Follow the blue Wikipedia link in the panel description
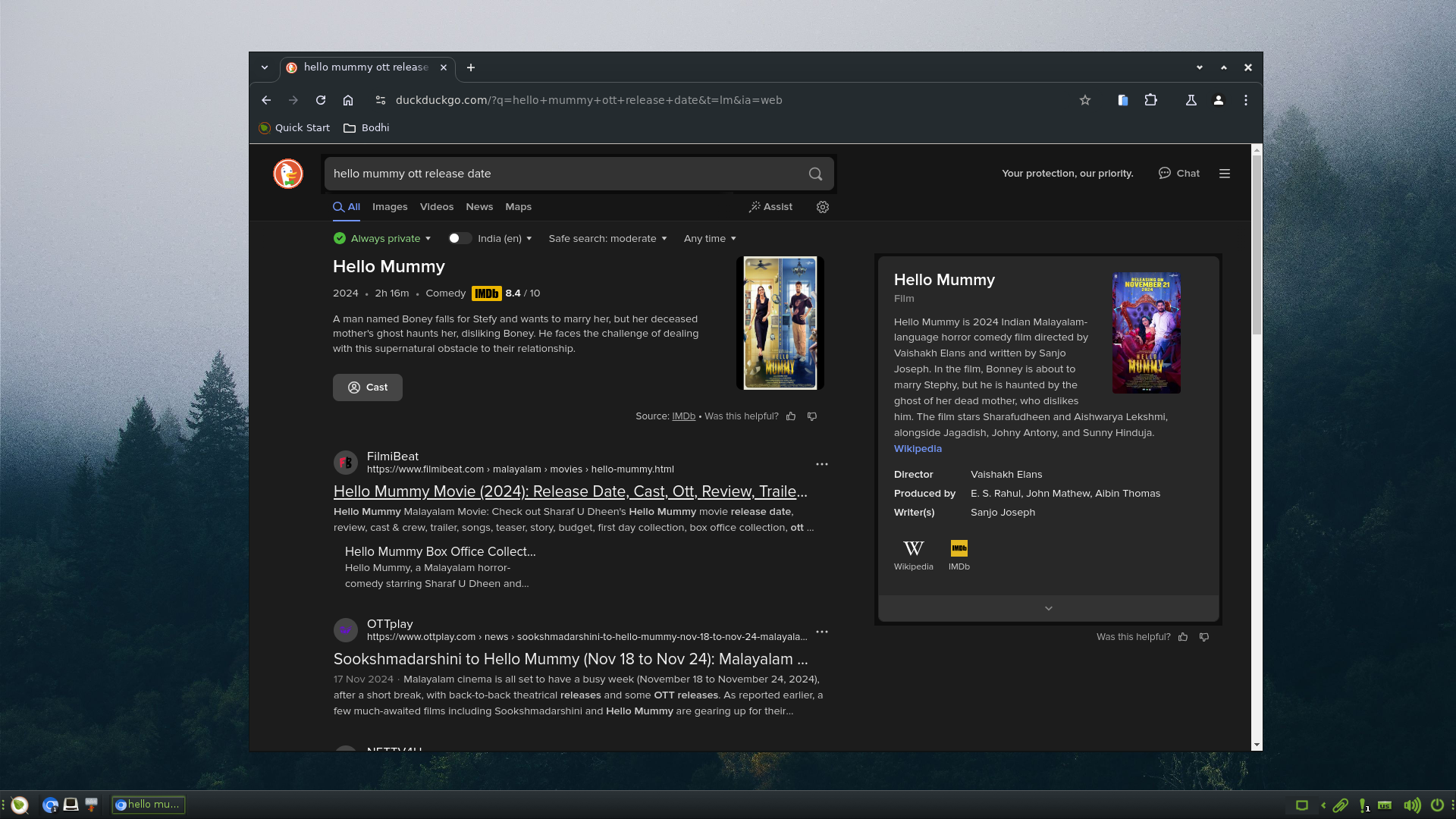This screenshot has height=819, width=1456. click(x=918, y=449)
